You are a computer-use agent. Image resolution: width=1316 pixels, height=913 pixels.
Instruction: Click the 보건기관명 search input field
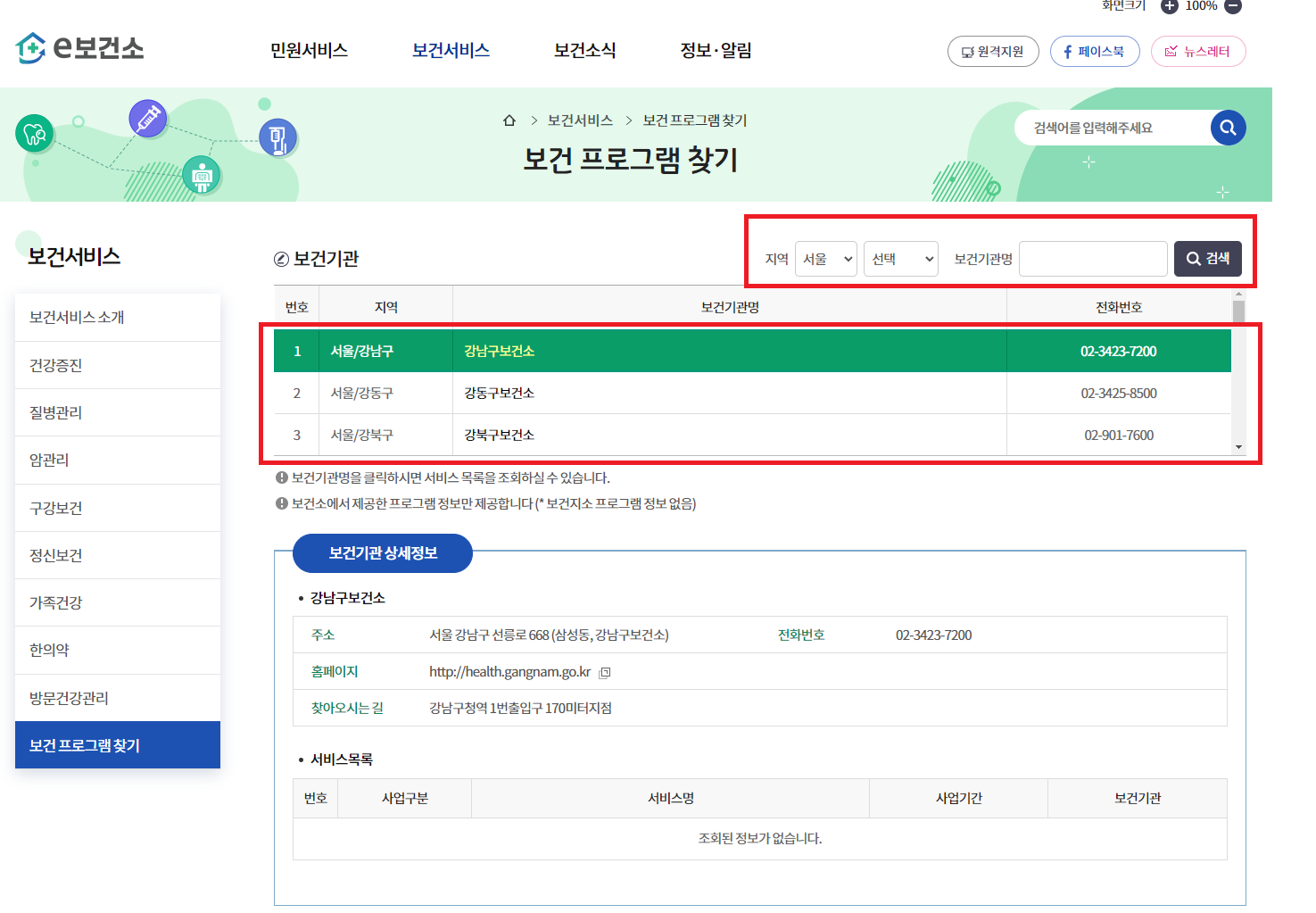(x=1092, y=259)
